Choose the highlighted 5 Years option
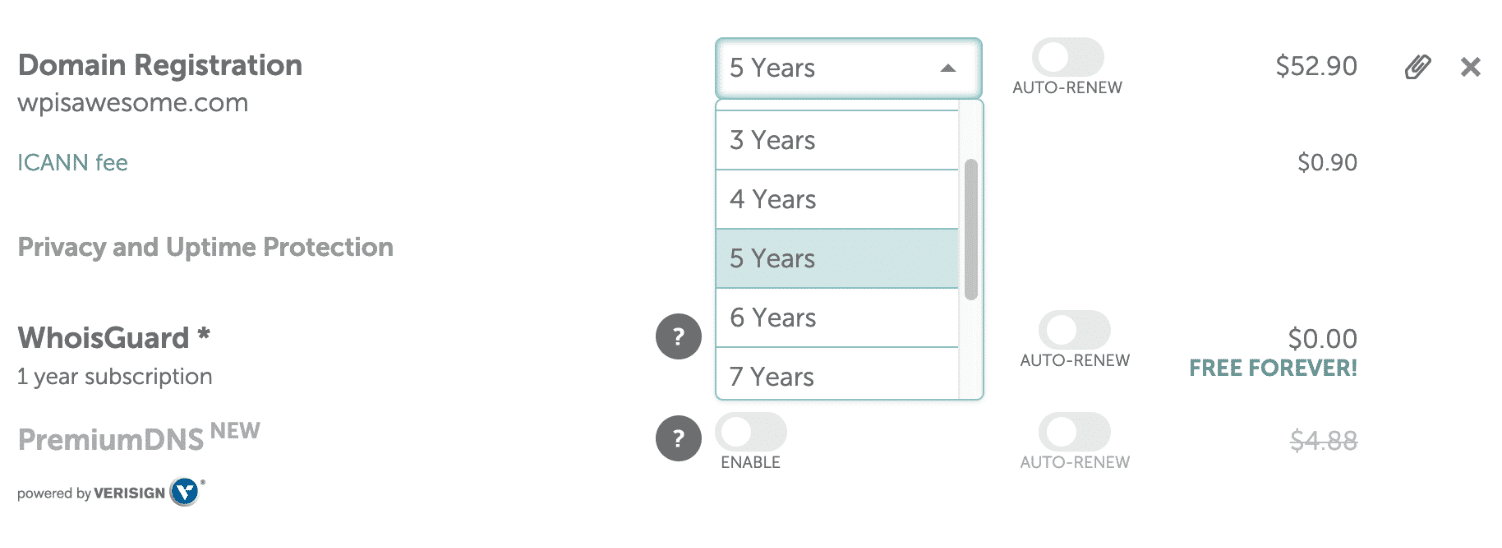Screen dimensions: 1502x548 tap(837, 259)
